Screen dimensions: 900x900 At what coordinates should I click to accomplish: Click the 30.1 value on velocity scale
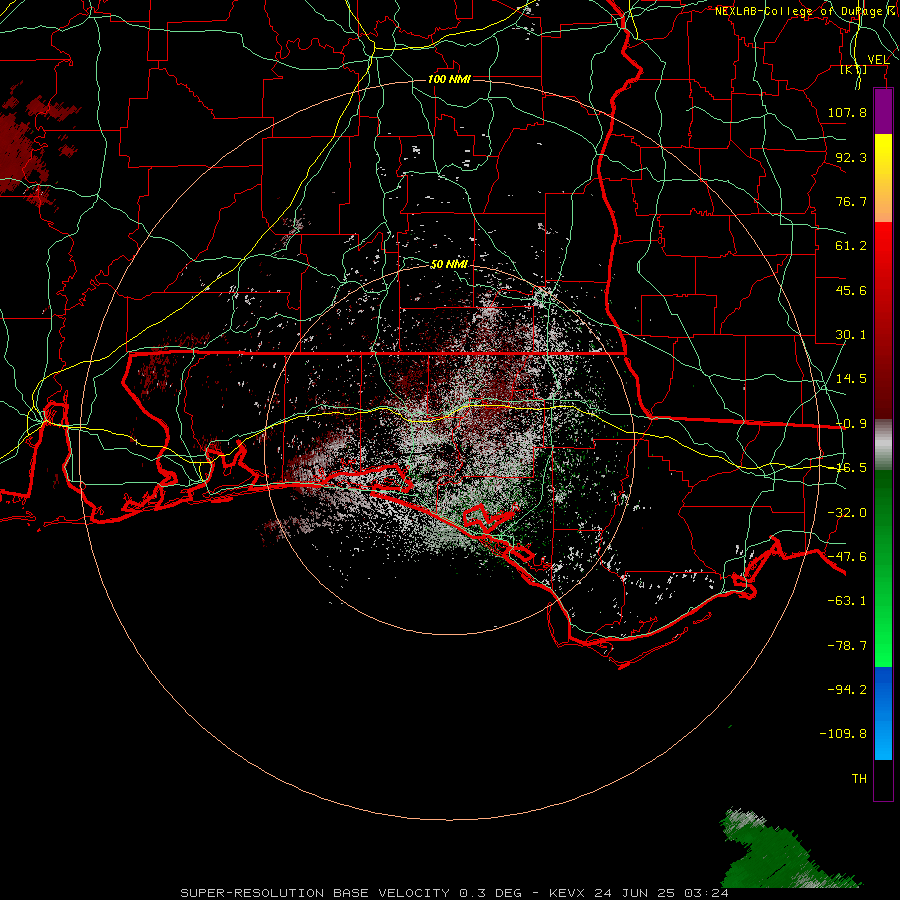pyautogui.click(x=851, y=335)
